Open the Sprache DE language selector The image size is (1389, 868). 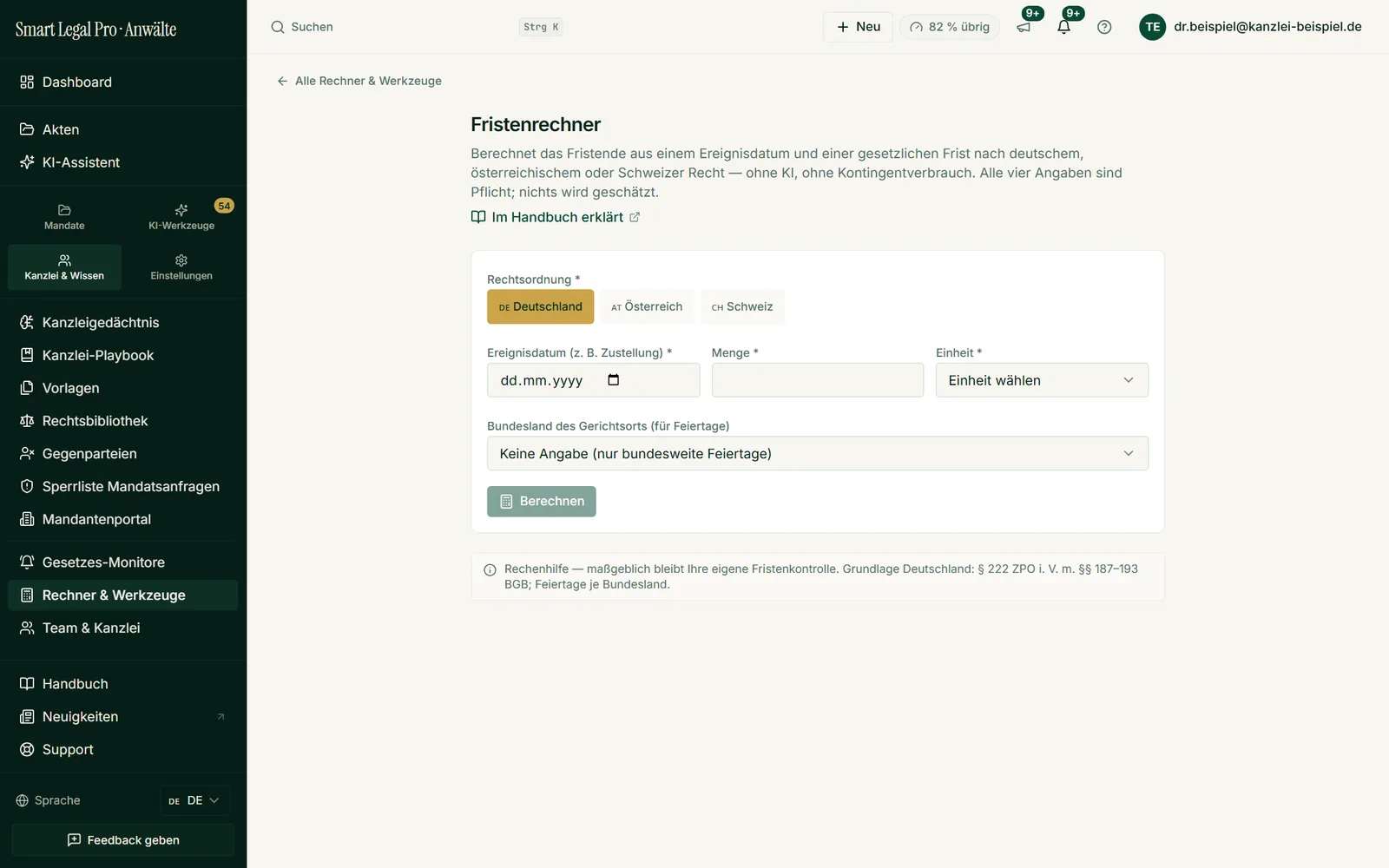pos(194,800)
